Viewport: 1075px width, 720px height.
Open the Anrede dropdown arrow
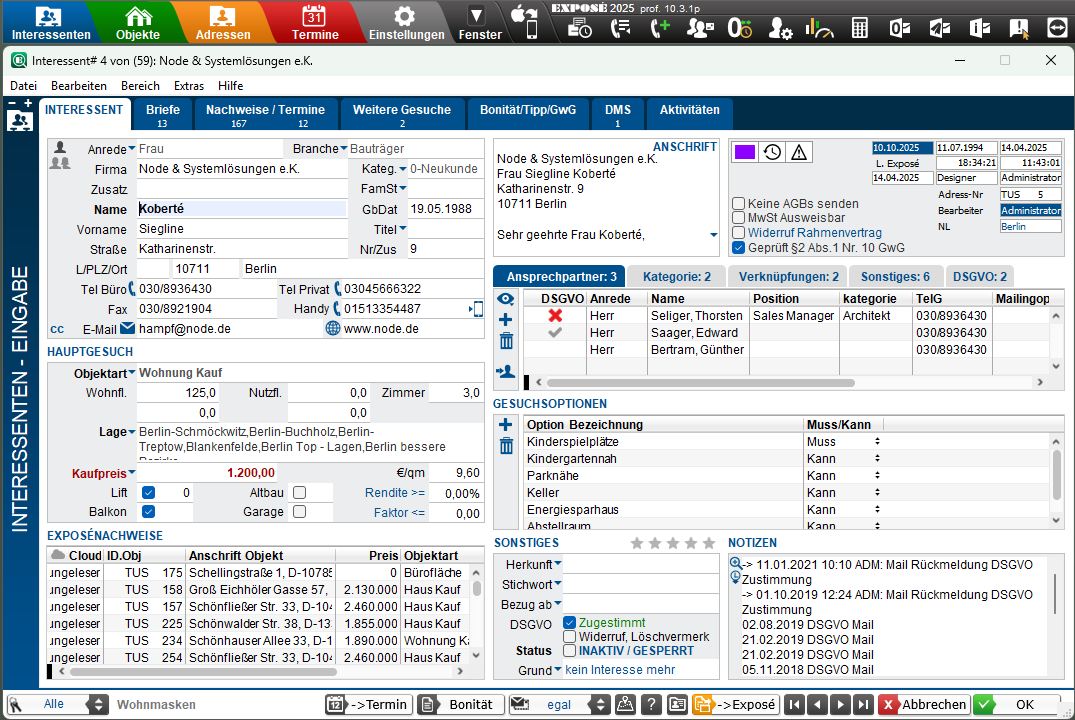click(132, 149)
